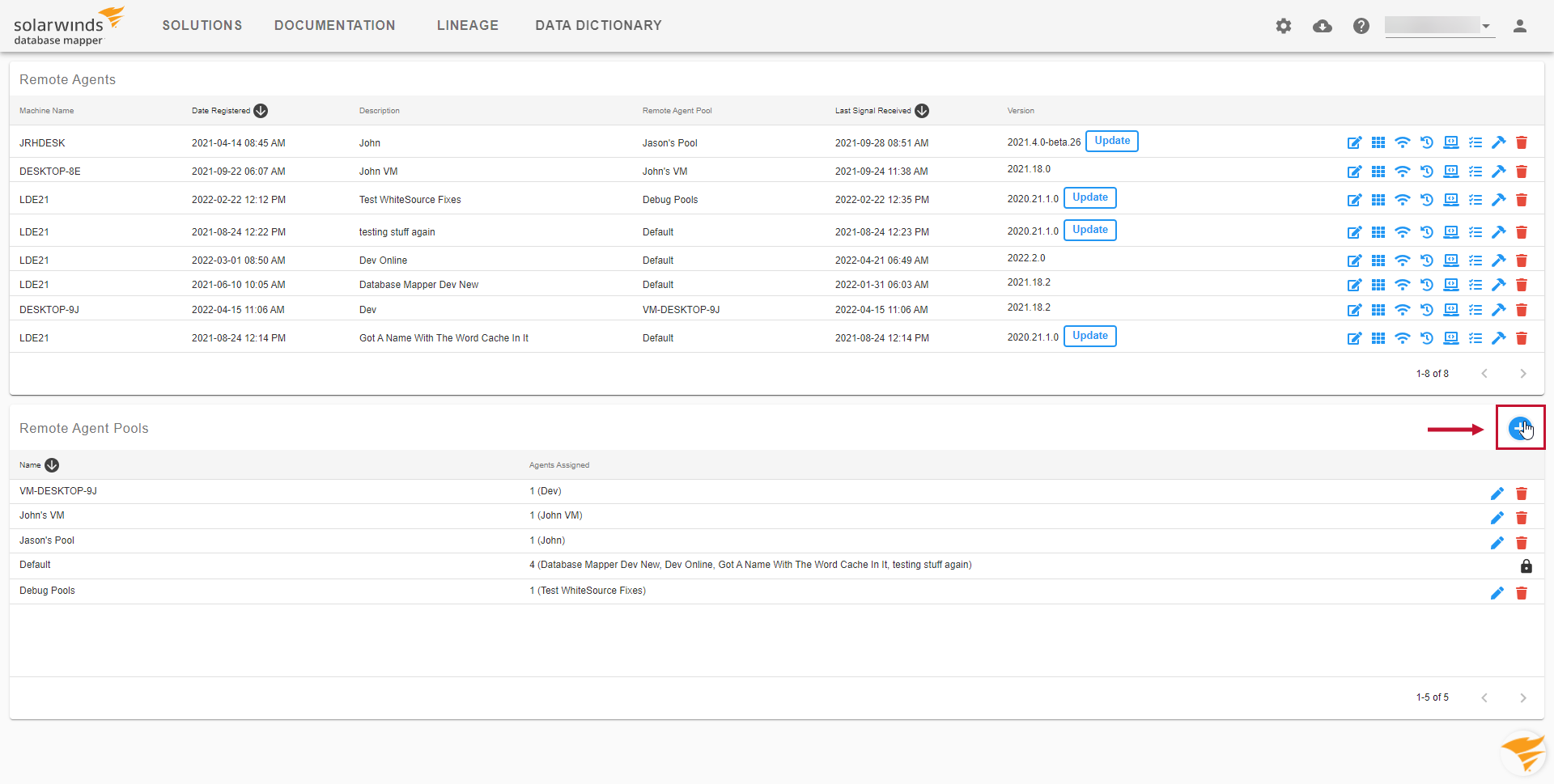
Task: Edit the VM-DESKTOP-9J pool
Action: click(1497, 494)
